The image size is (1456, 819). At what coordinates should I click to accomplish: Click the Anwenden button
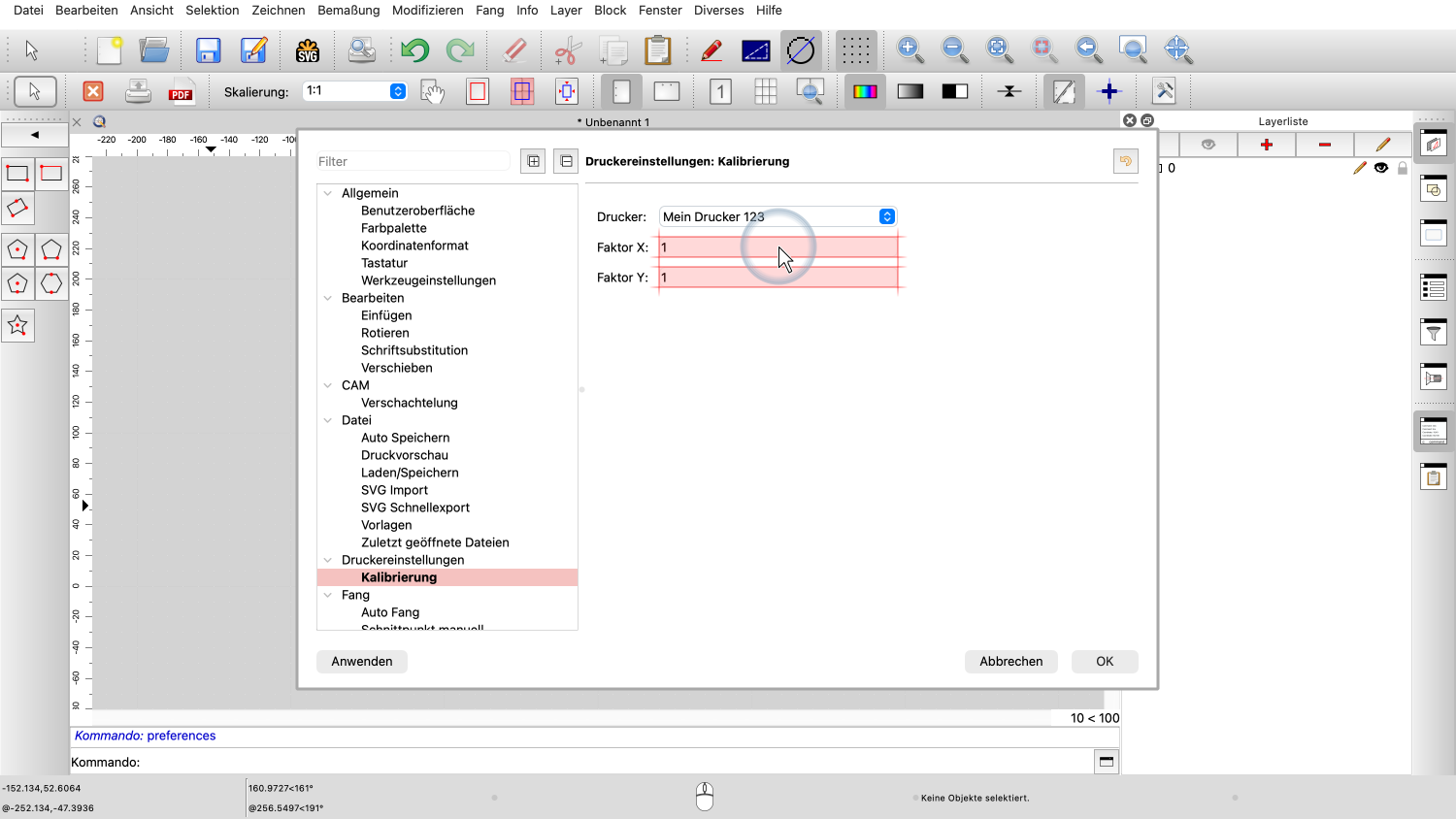tap(362, 661)
